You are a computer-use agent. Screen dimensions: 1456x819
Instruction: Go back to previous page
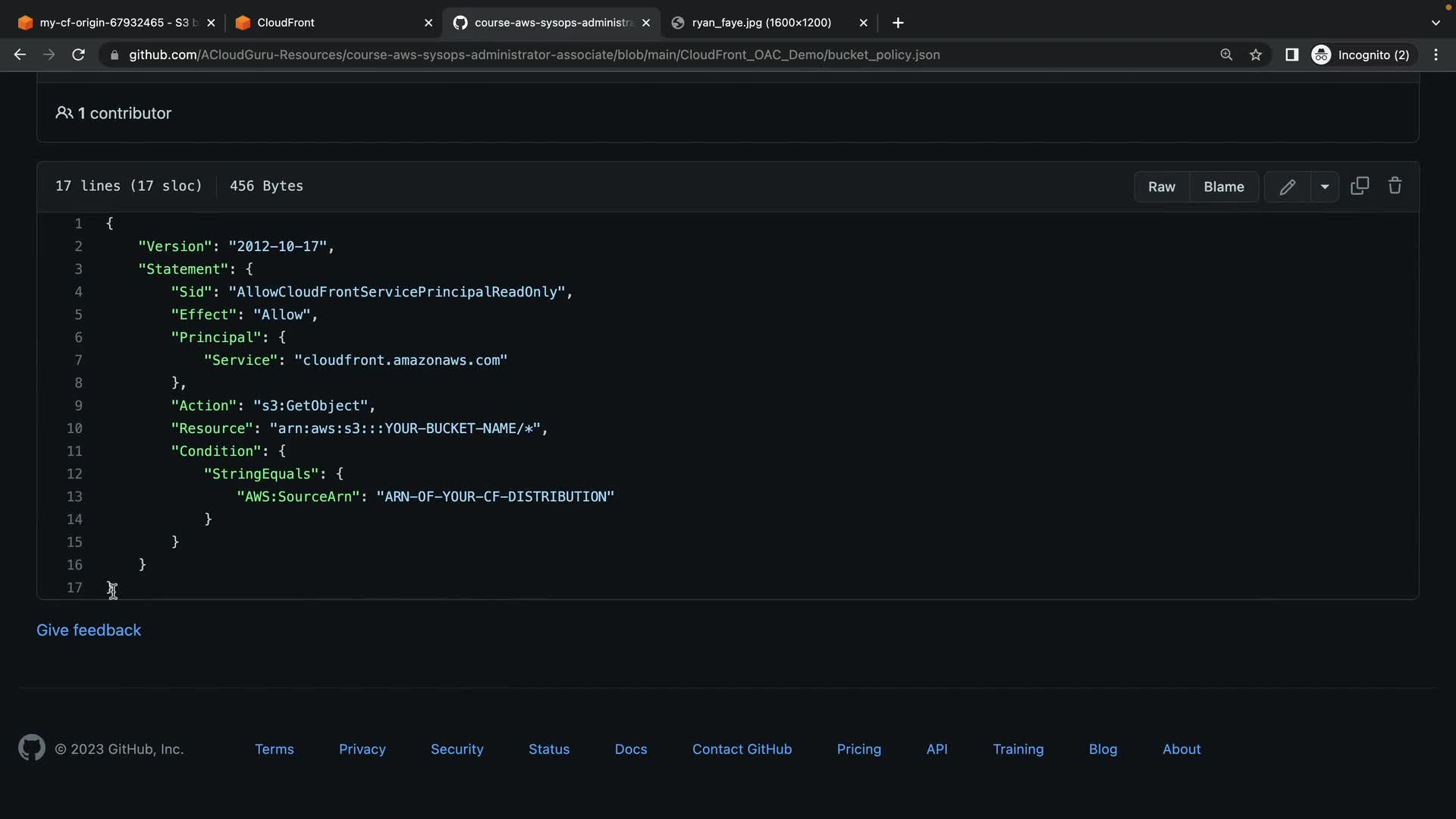pyautogui.click(x=20, y=55)
